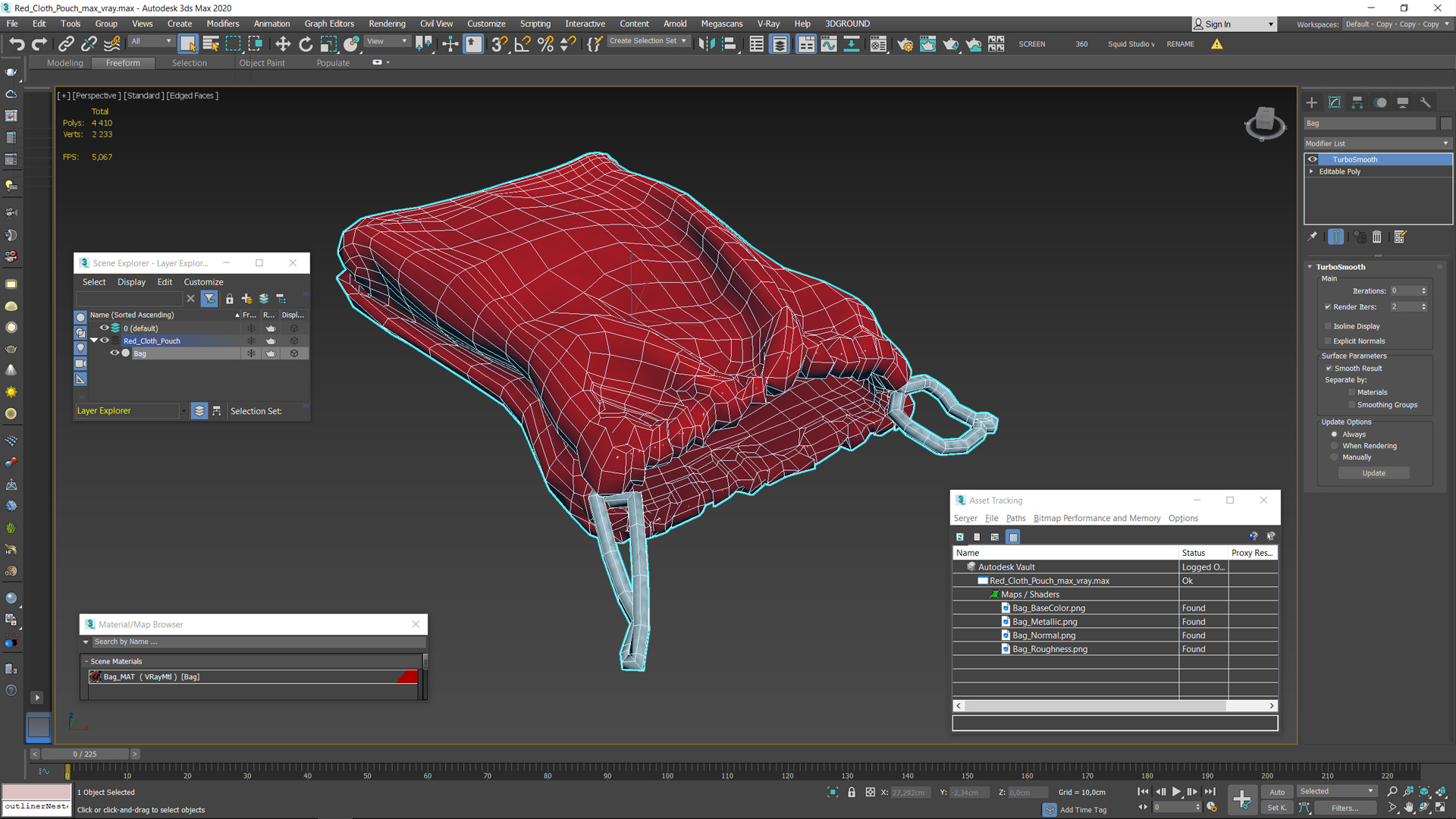Image resolution: width=1456 pixels, height=819 pixels.
Task: Open the V-Ray menu
Action: coord(768,24)
